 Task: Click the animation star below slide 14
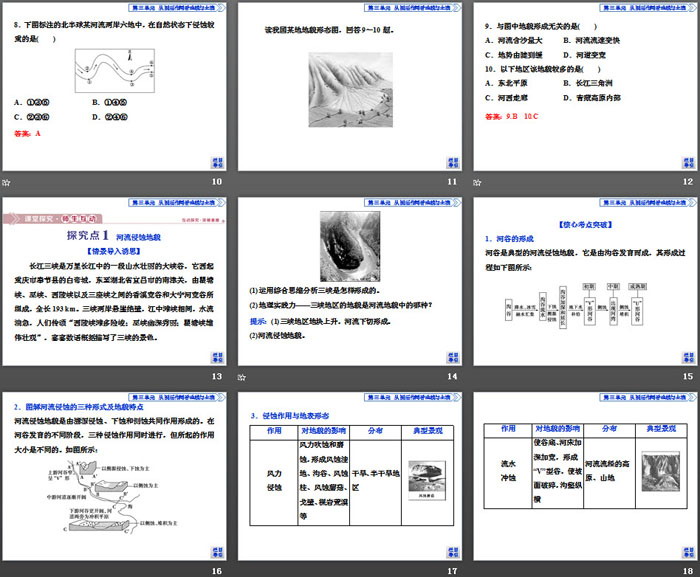242,377
